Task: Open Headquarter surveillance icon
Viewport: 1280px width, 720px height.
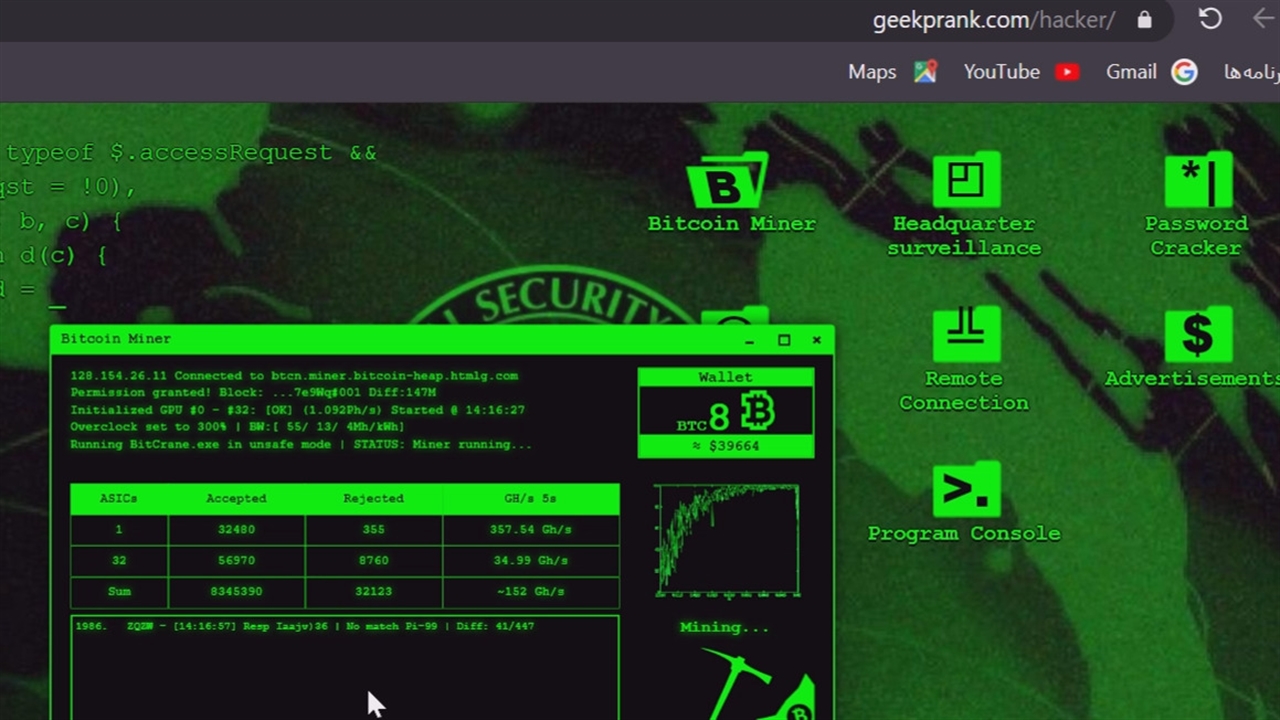Action: click(965, 182)
